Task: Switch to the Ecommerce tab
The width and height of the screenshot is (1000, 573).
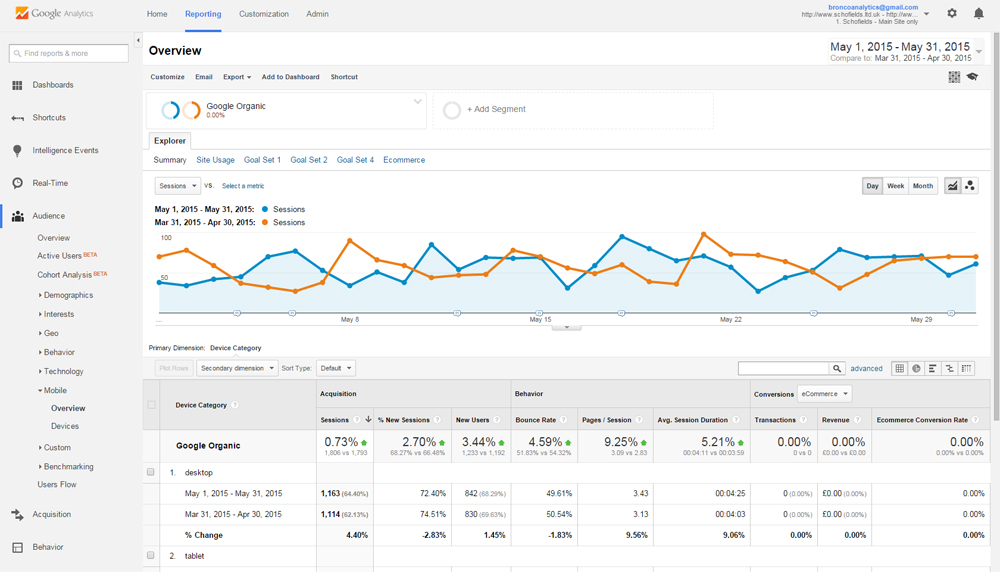Action: (404, 160)
